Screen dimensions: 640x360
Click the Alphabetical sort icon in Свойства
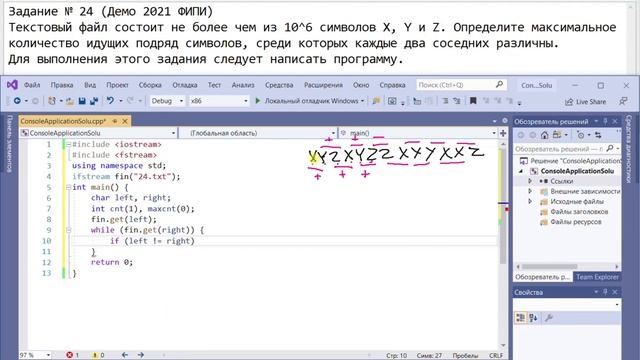(x=533, y=318)
